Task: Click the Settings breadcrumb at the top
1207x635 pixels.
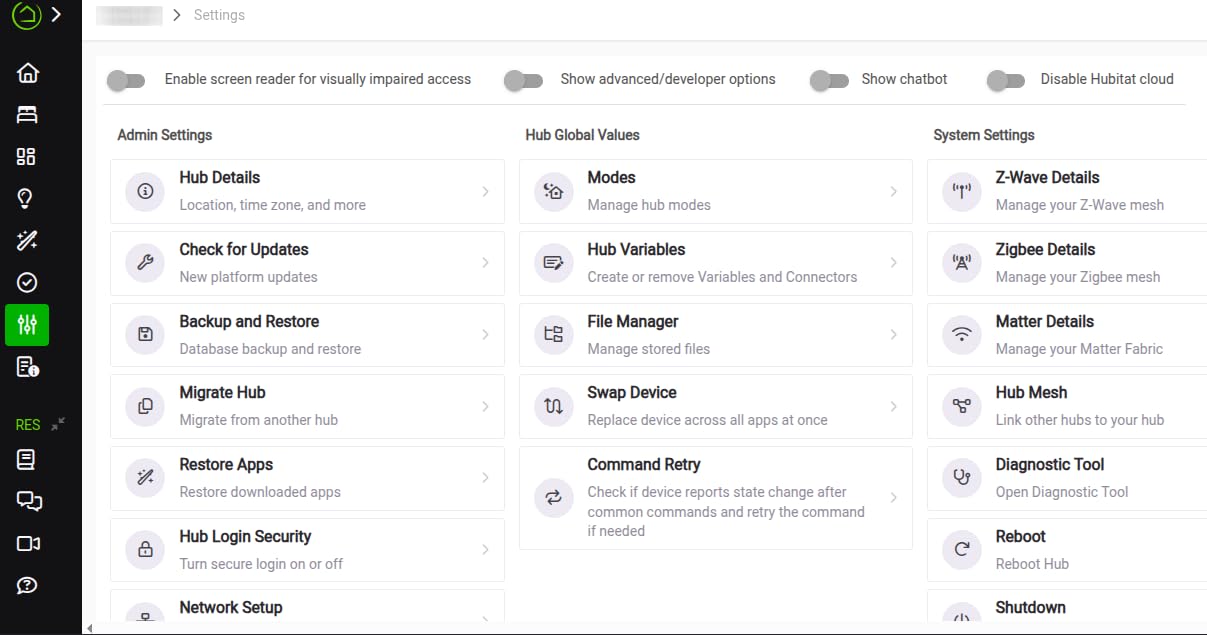Action: pyautogui.click(x=219, y=15)
